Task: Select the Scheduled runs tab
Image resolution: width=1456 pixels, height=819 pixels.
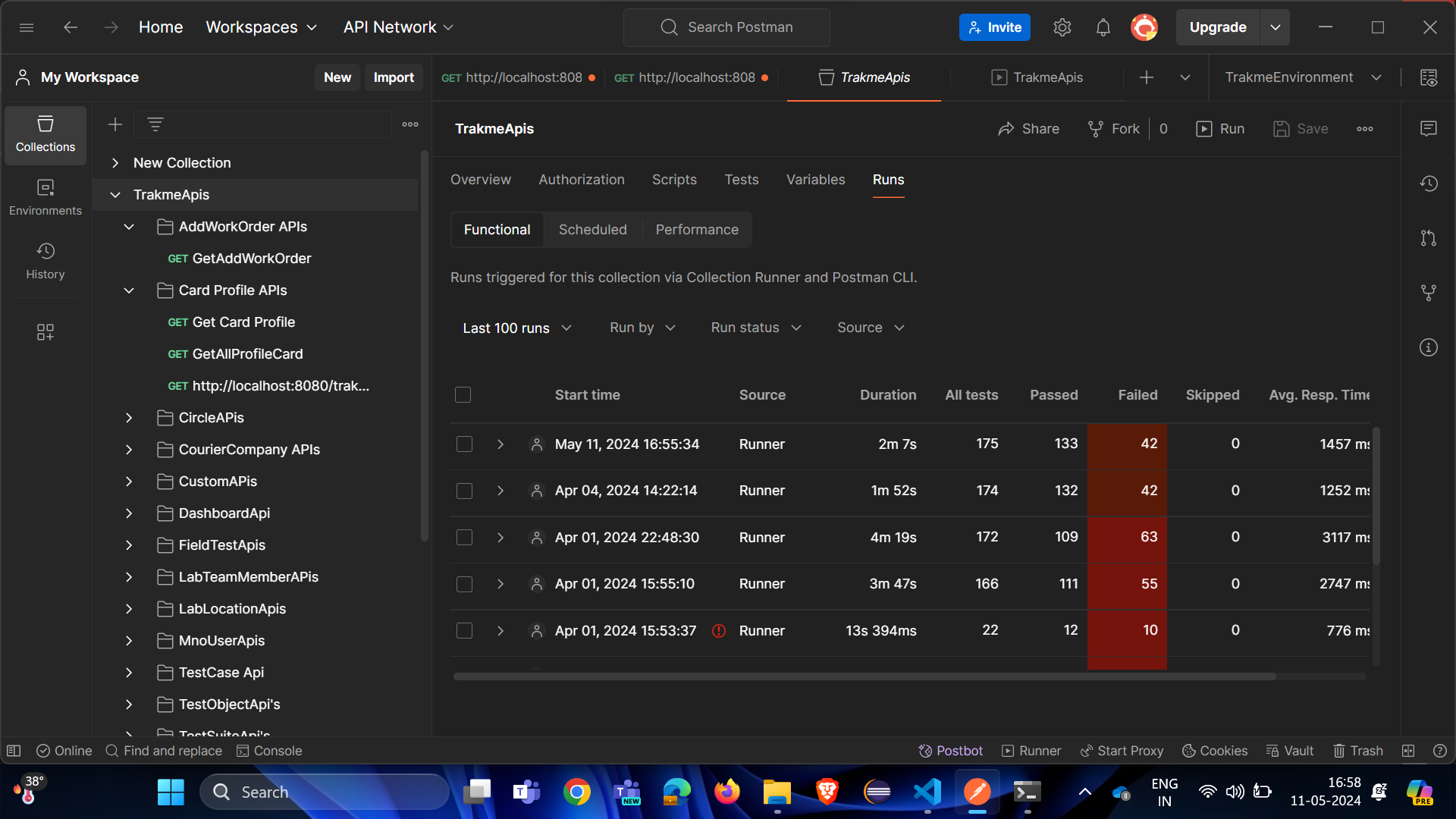Action: pyautogui.click(x=593, y=230)
